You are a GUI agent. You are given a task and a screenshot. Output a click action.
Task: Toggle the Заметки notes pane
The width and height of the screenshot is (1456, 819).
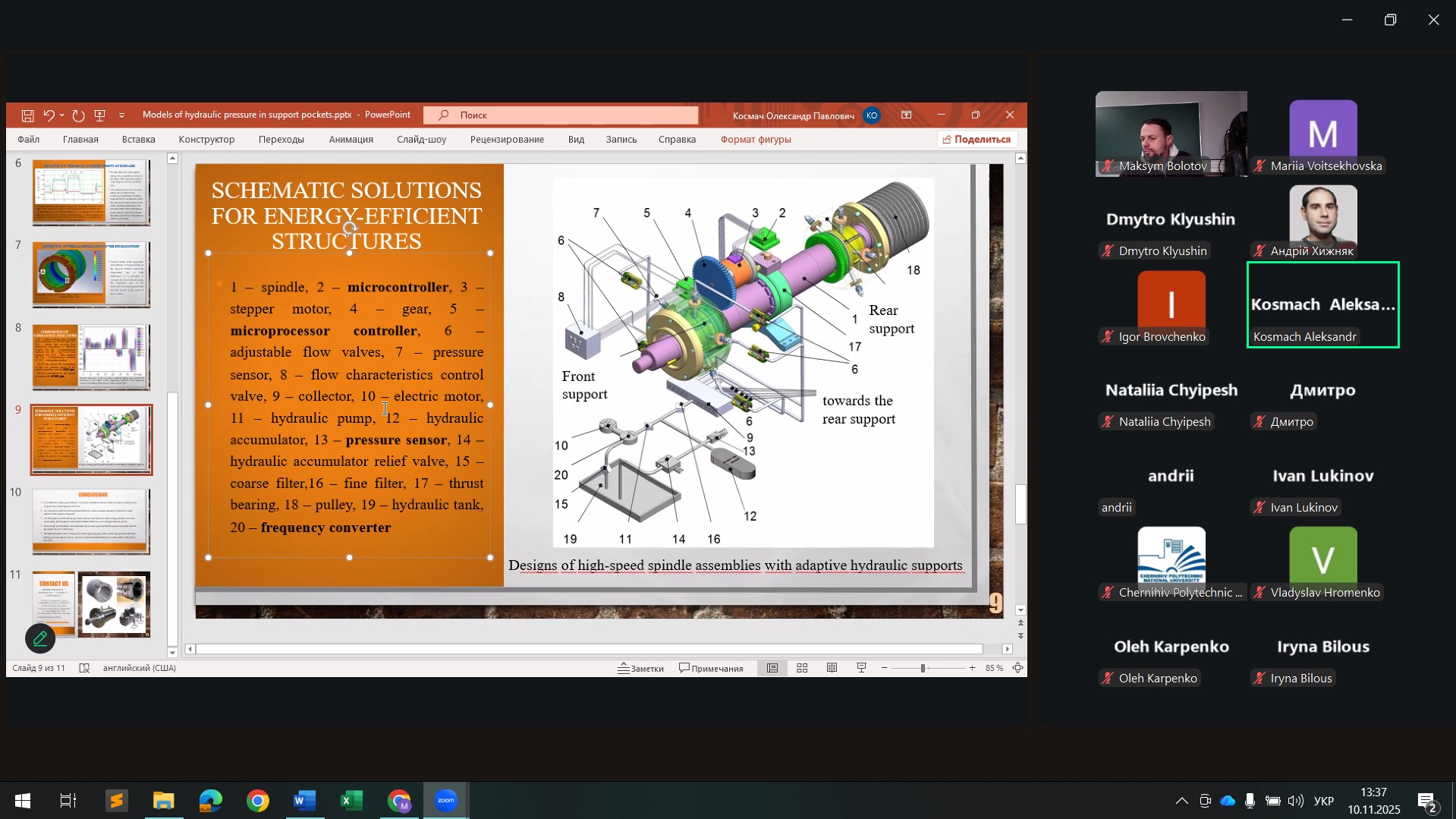click(641, 668)
